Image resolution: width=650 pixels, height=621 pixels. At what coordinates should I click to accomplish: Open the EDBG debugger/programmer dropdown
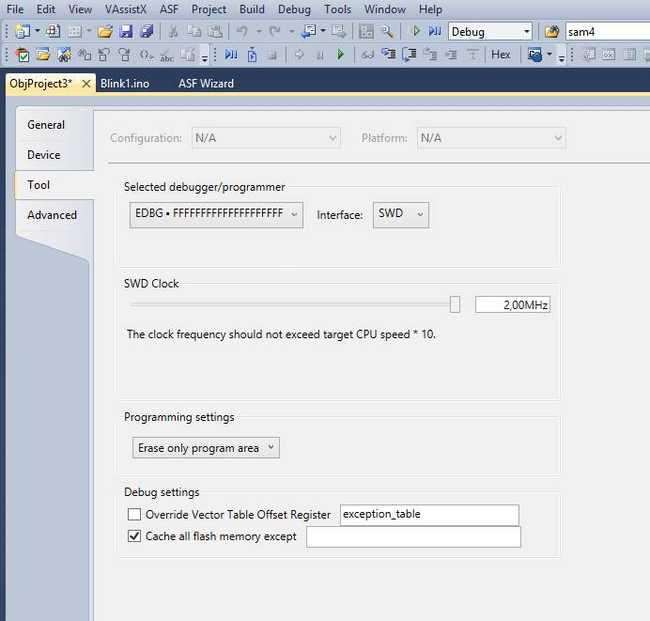click(x=217, y=214)
